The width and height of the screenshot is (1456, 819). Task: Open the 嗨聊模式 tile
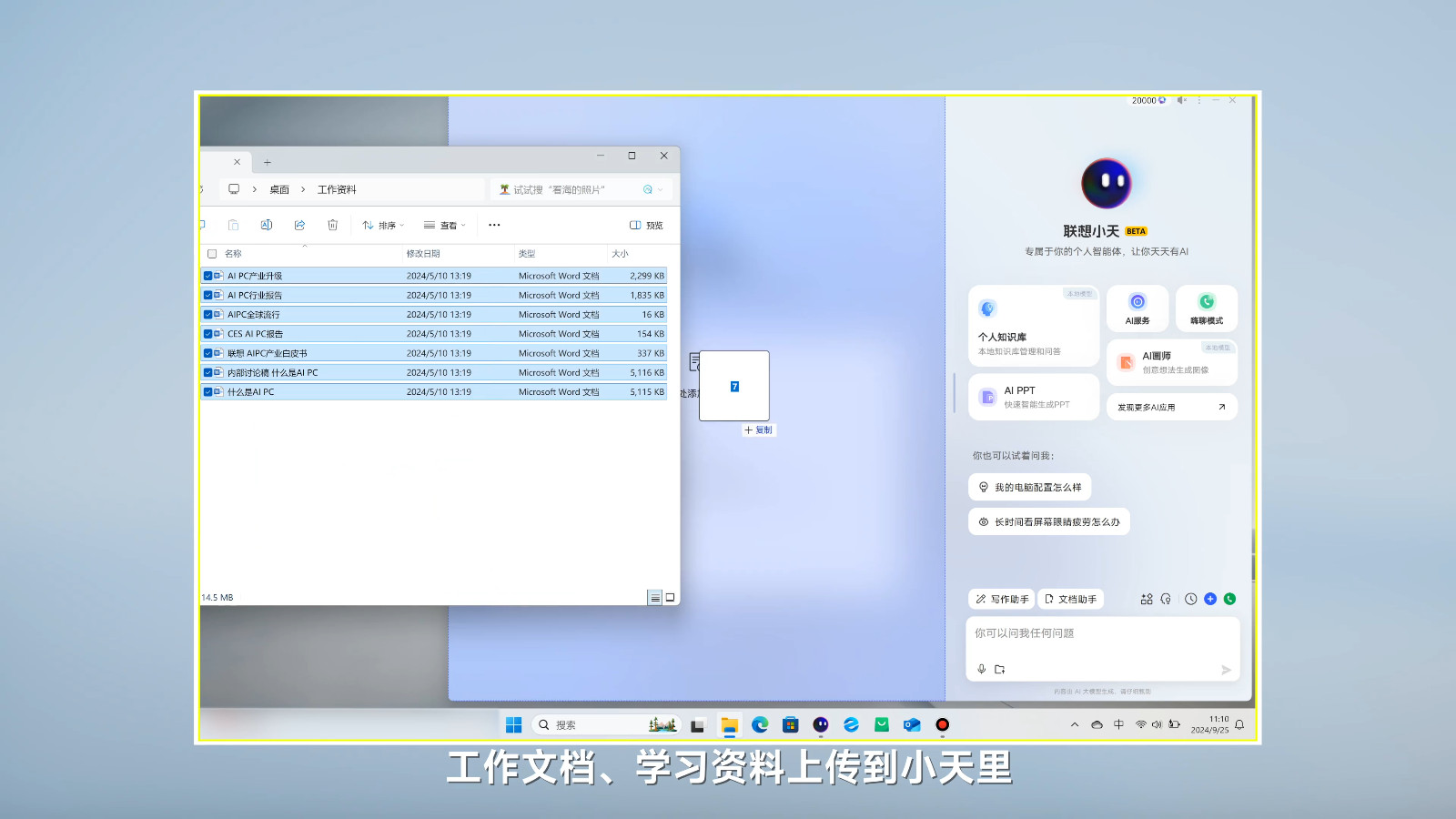1207,308
